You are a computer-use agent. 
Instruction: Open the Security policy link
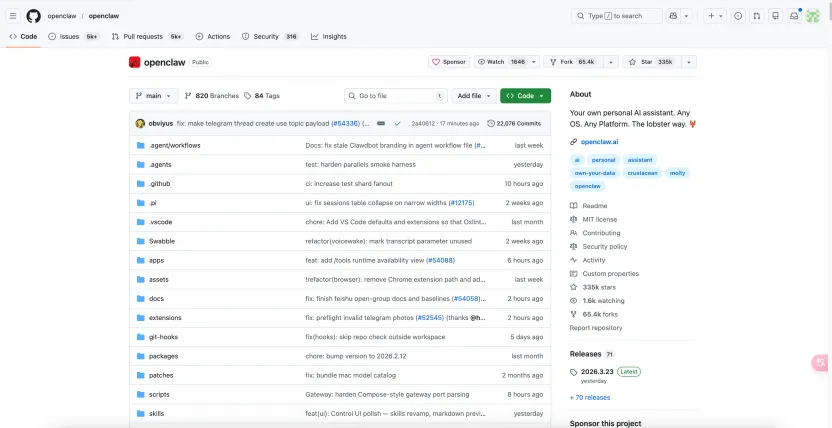599,247
